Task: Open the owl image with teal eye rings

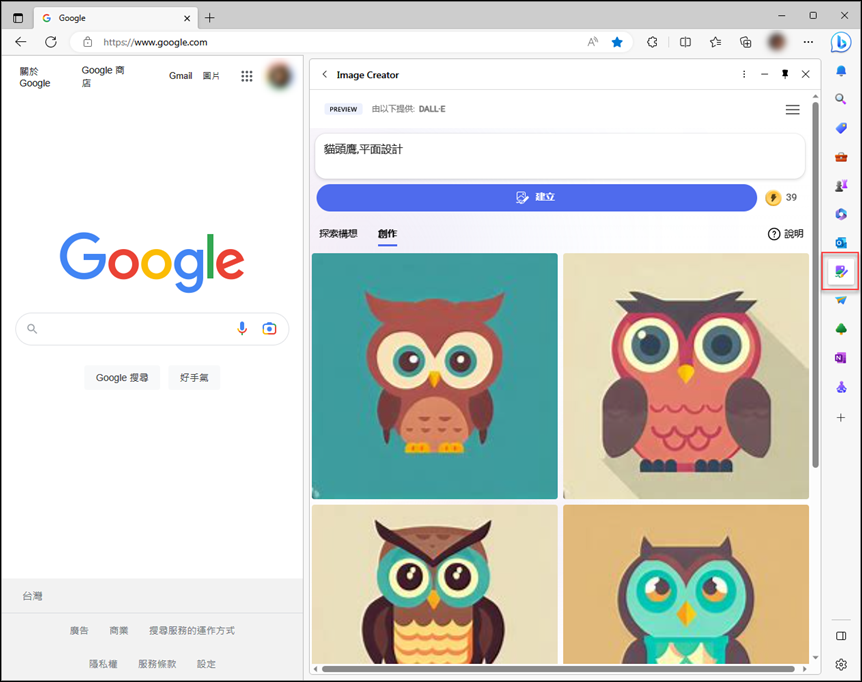Action: (434, 584)
